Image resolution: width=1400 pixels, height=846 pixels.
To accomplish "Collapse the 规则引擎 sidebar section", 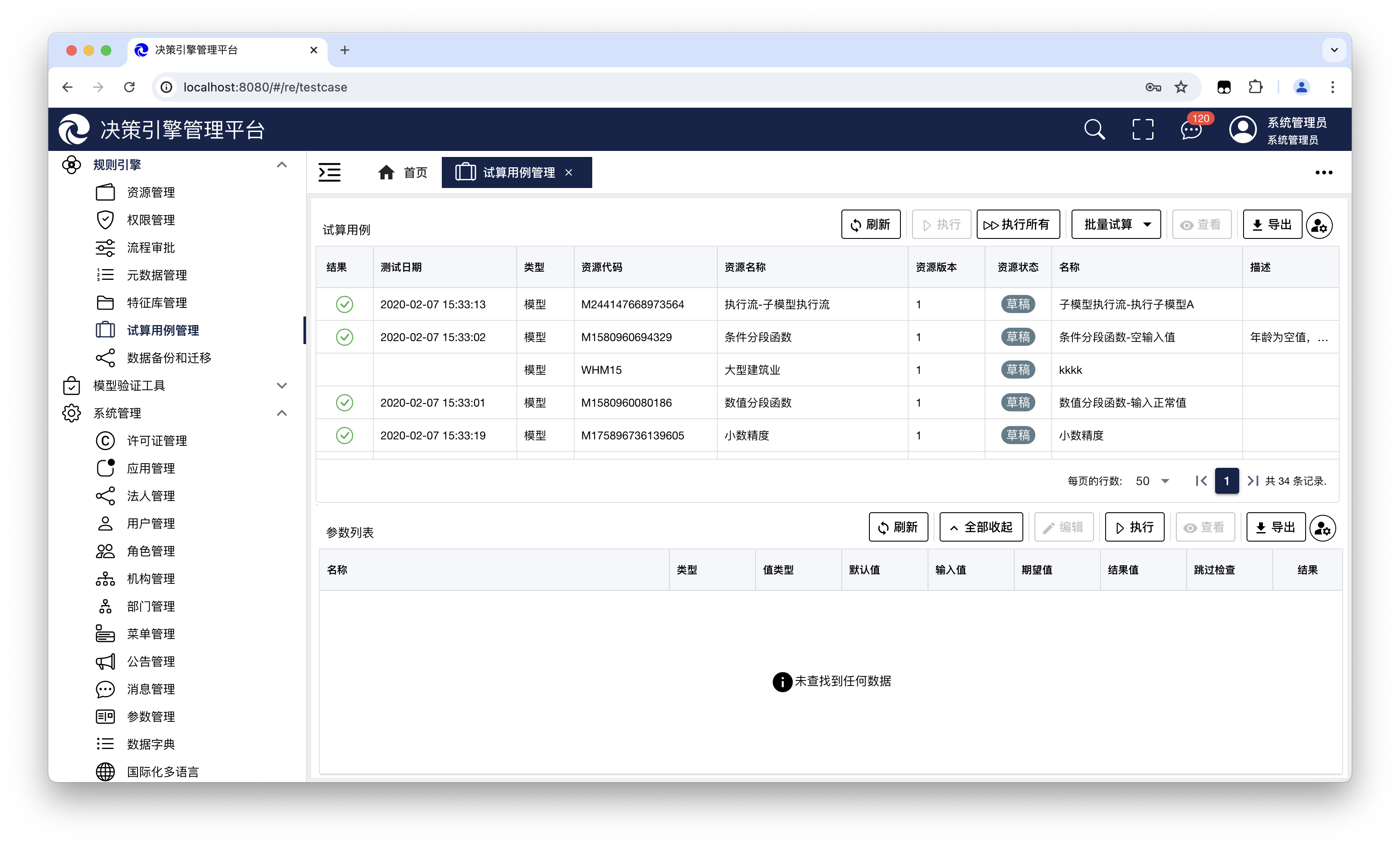I will (282, 165).
